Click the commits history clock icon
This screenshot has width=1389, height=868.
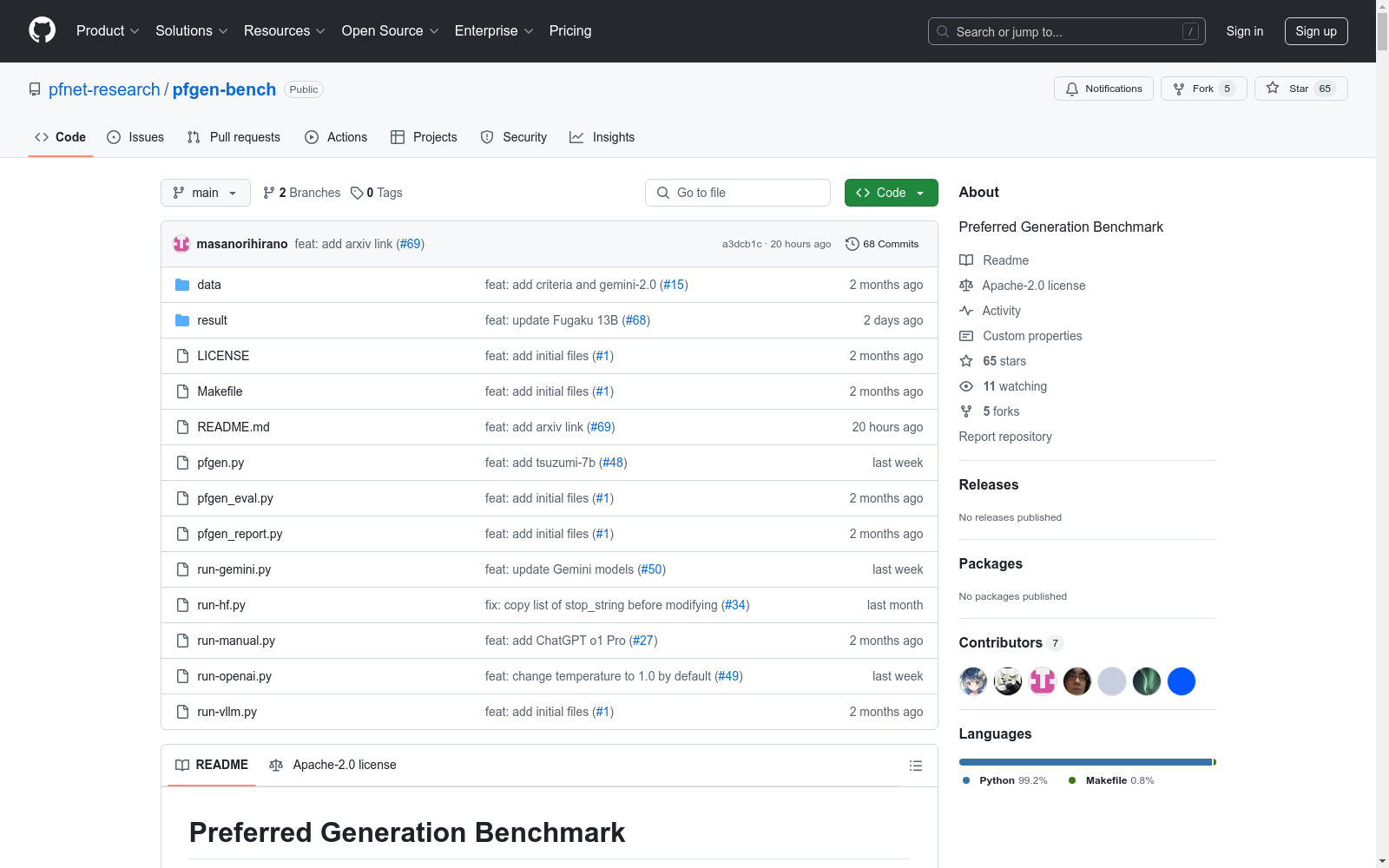tap(852, 244)
